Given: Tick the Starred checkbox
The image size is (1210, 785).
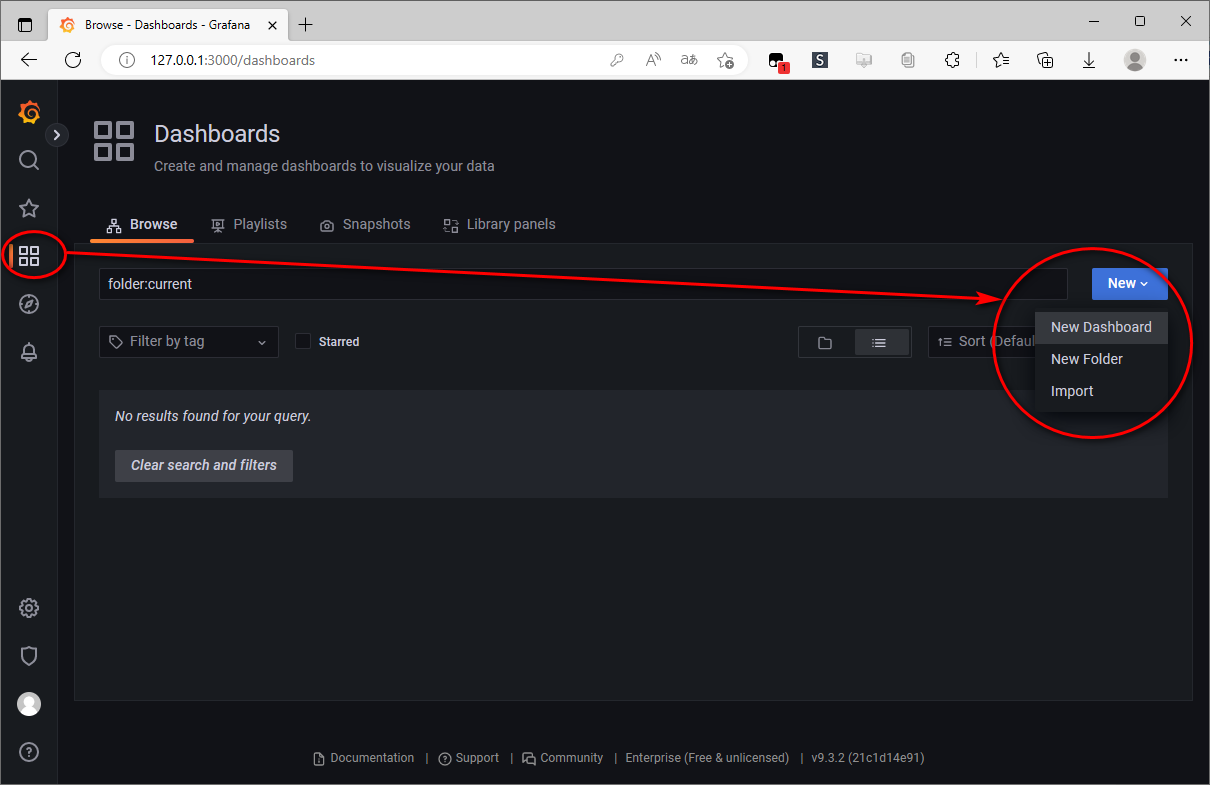Looking at the screenshot, I should tap(303, 342).
